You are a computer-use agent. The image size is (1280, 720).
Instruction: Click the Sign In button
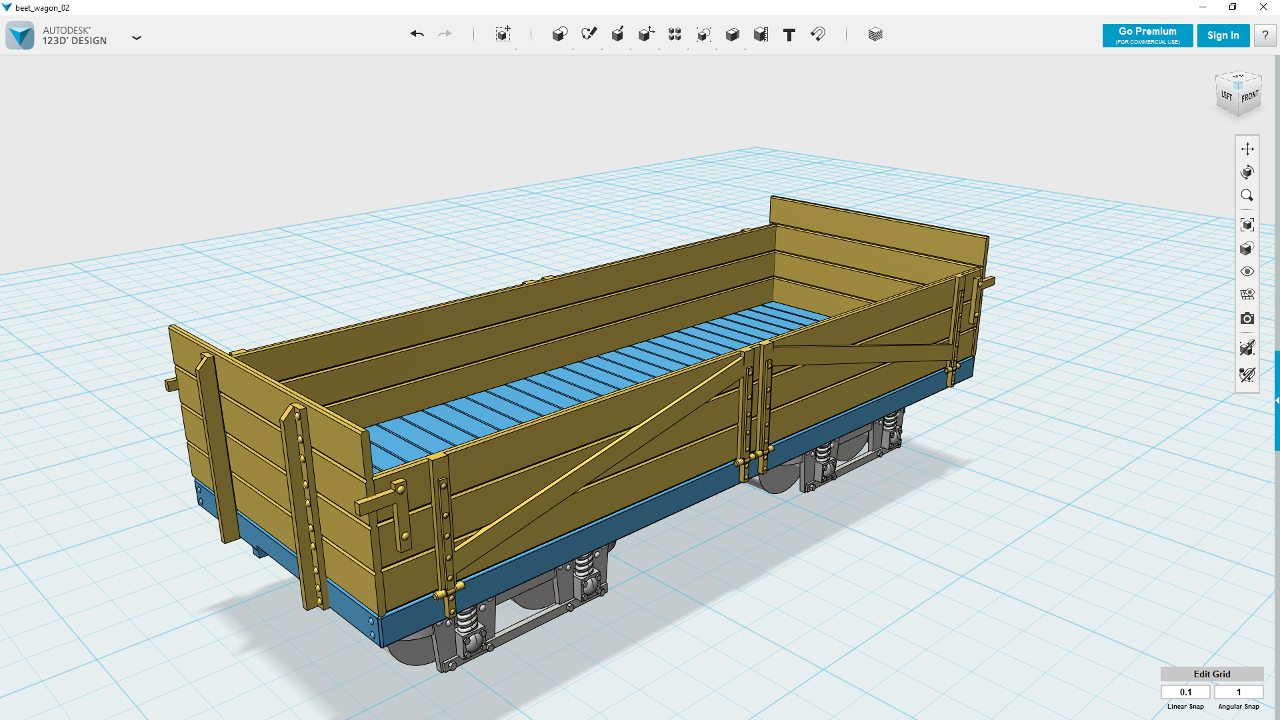point(1223,35)
